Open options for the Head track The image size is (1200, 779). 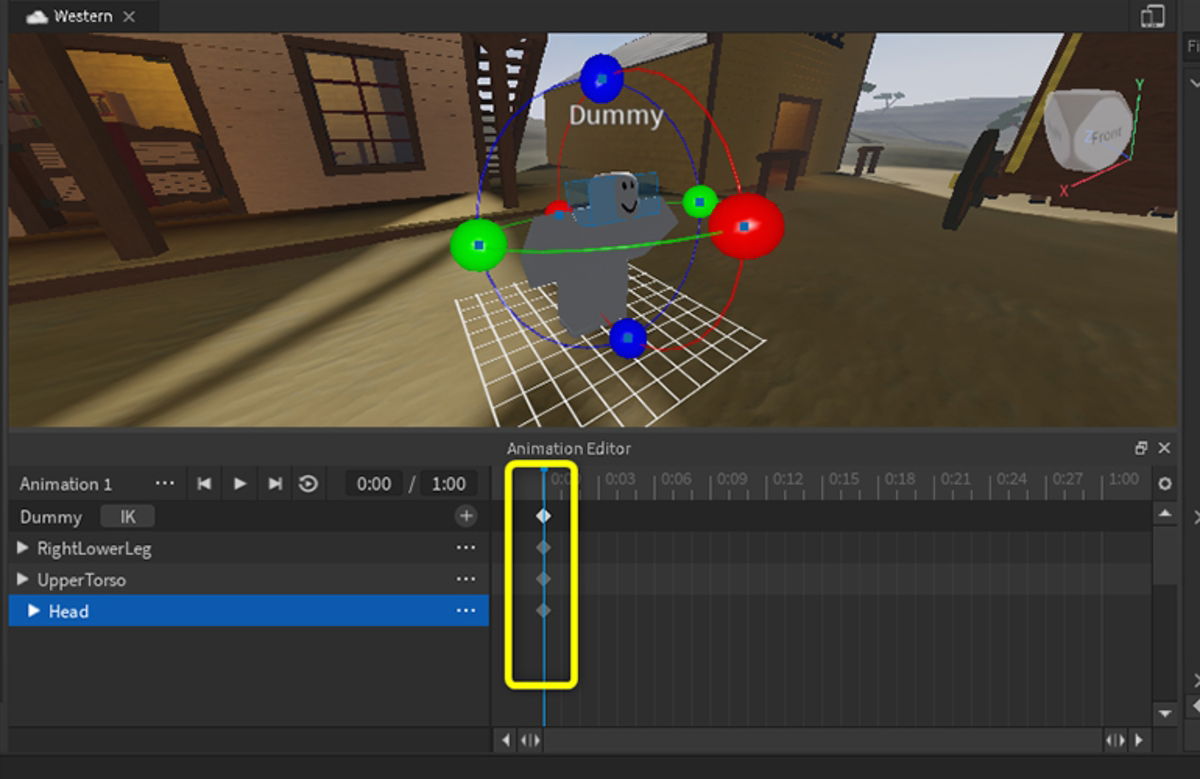(x=465, y=611)
